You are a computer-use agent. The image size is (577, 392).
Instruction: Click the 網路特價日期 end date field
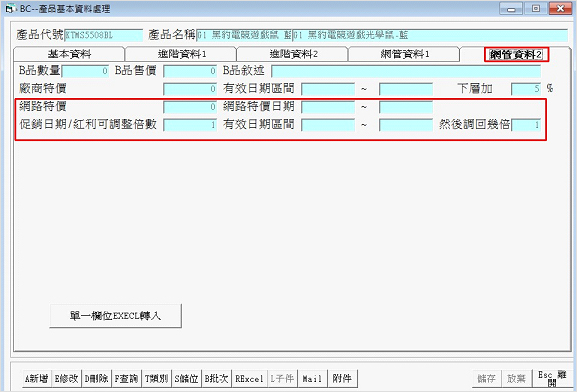[406, 107]
